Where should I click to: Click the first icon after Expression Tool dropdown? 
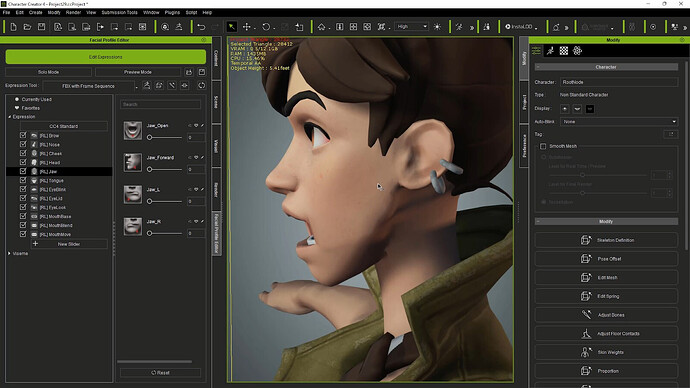pos(147,85)
